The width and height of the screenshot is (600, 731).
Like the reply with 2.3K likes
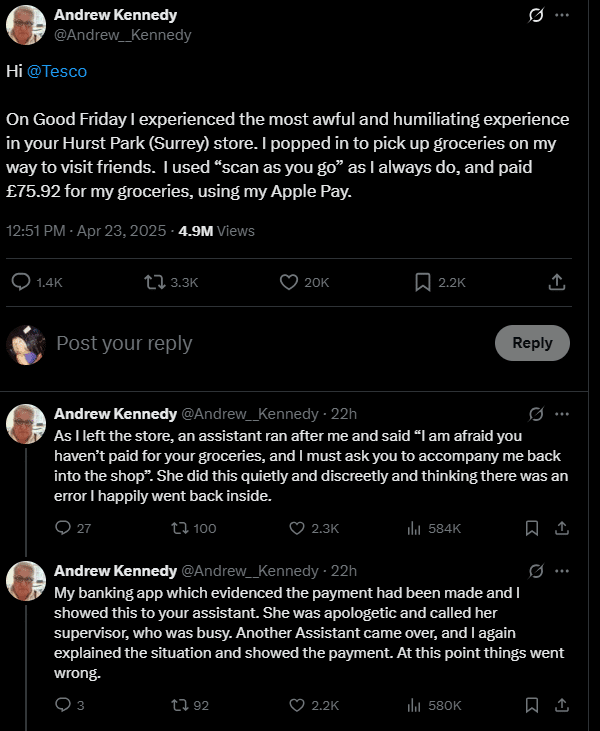coord(314,528)
